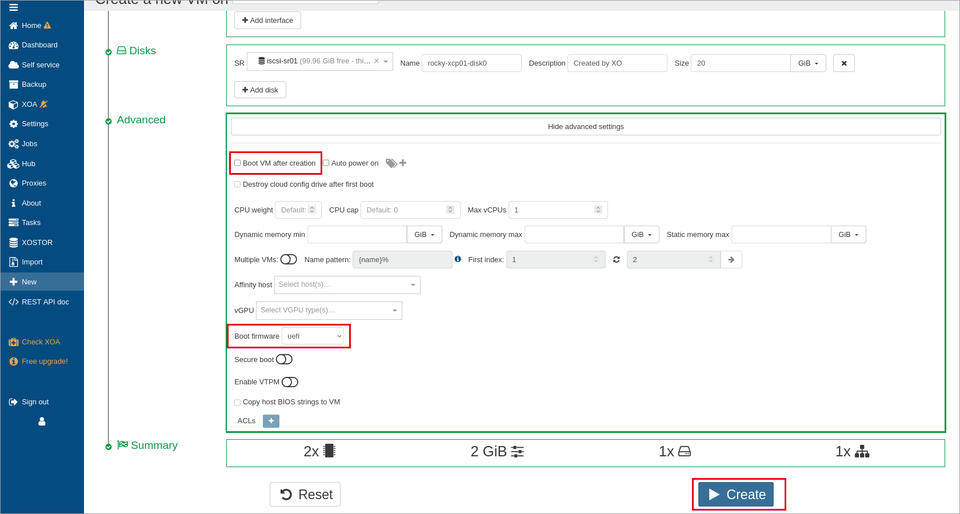
Task: Click the Hub cubes icon
Action: coord(13,163)
